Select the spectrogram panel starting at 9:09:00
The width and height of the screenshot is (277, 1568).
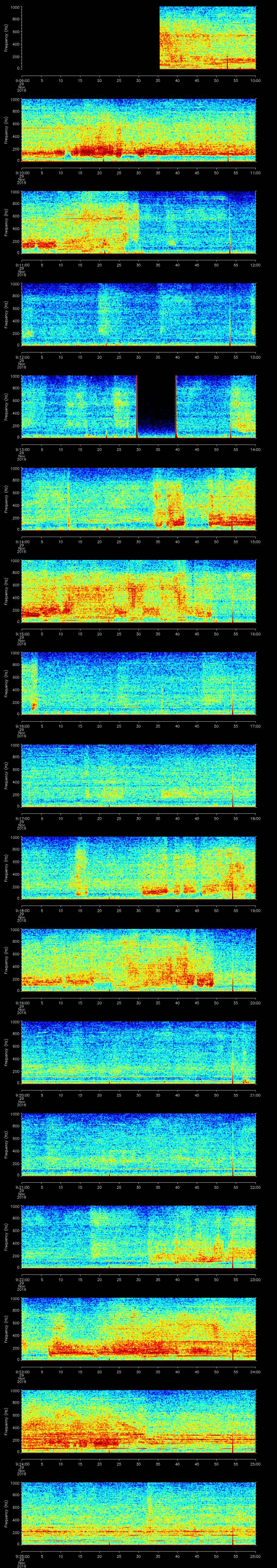138,38
